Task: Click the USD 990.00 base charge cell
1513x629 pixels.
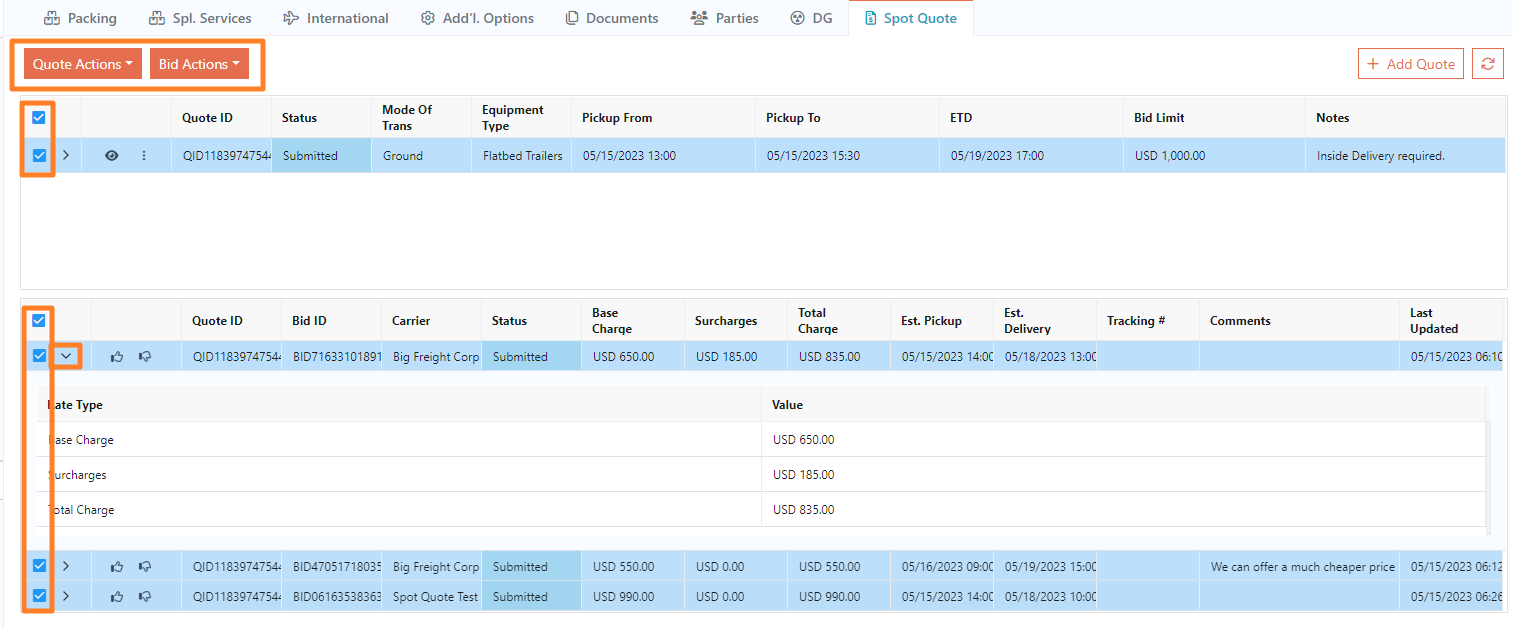Action: pyautogui.click(x=632, y=597)
